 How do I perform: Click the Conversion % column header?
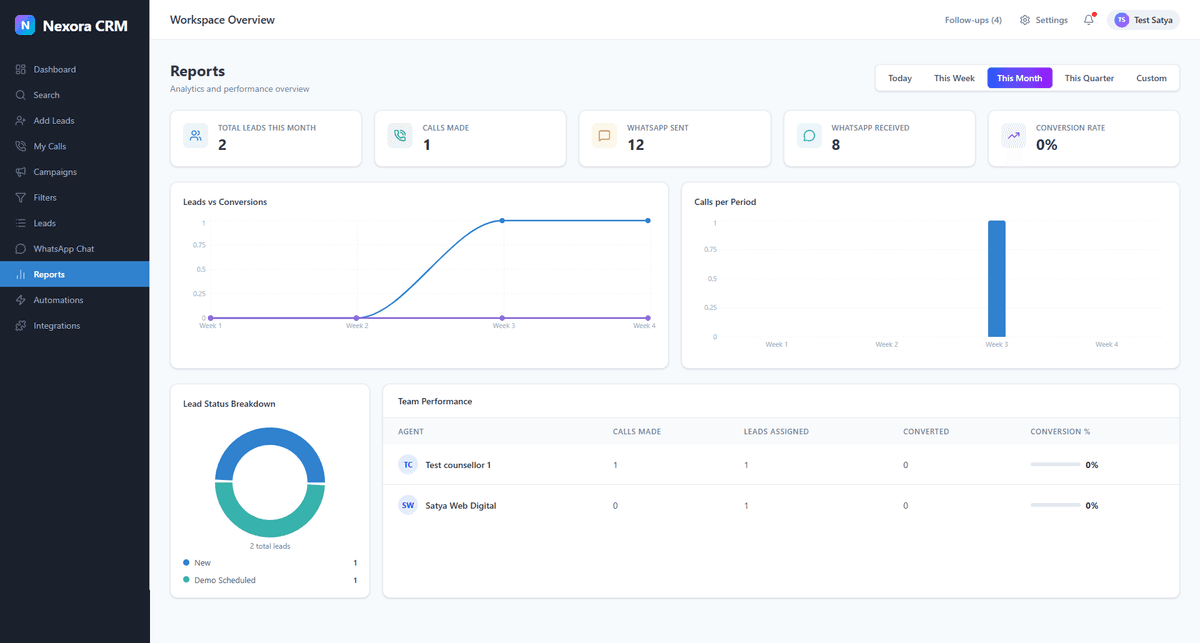(1060, 432)
